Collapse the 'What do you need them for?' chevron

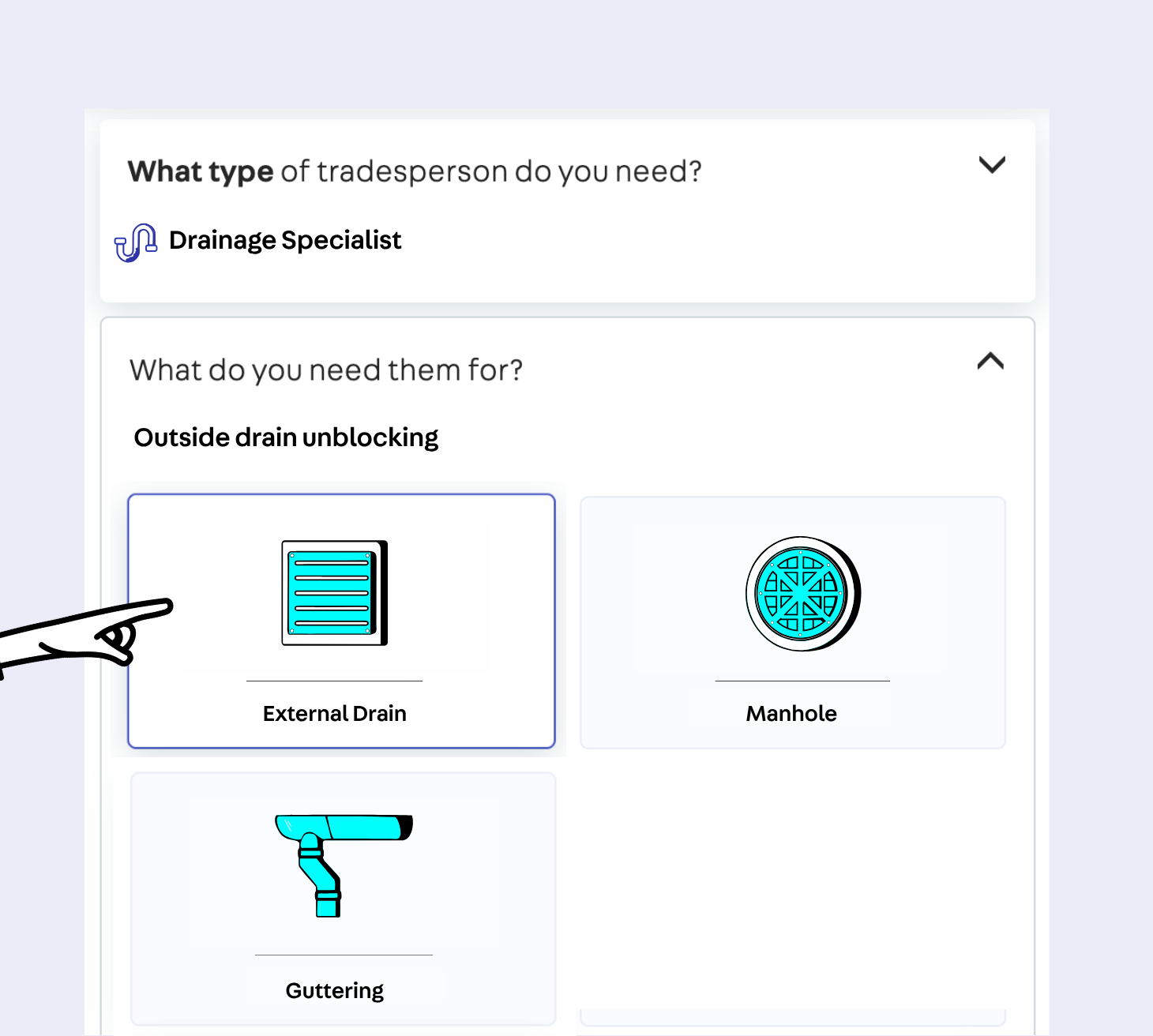tap(990, 362)
